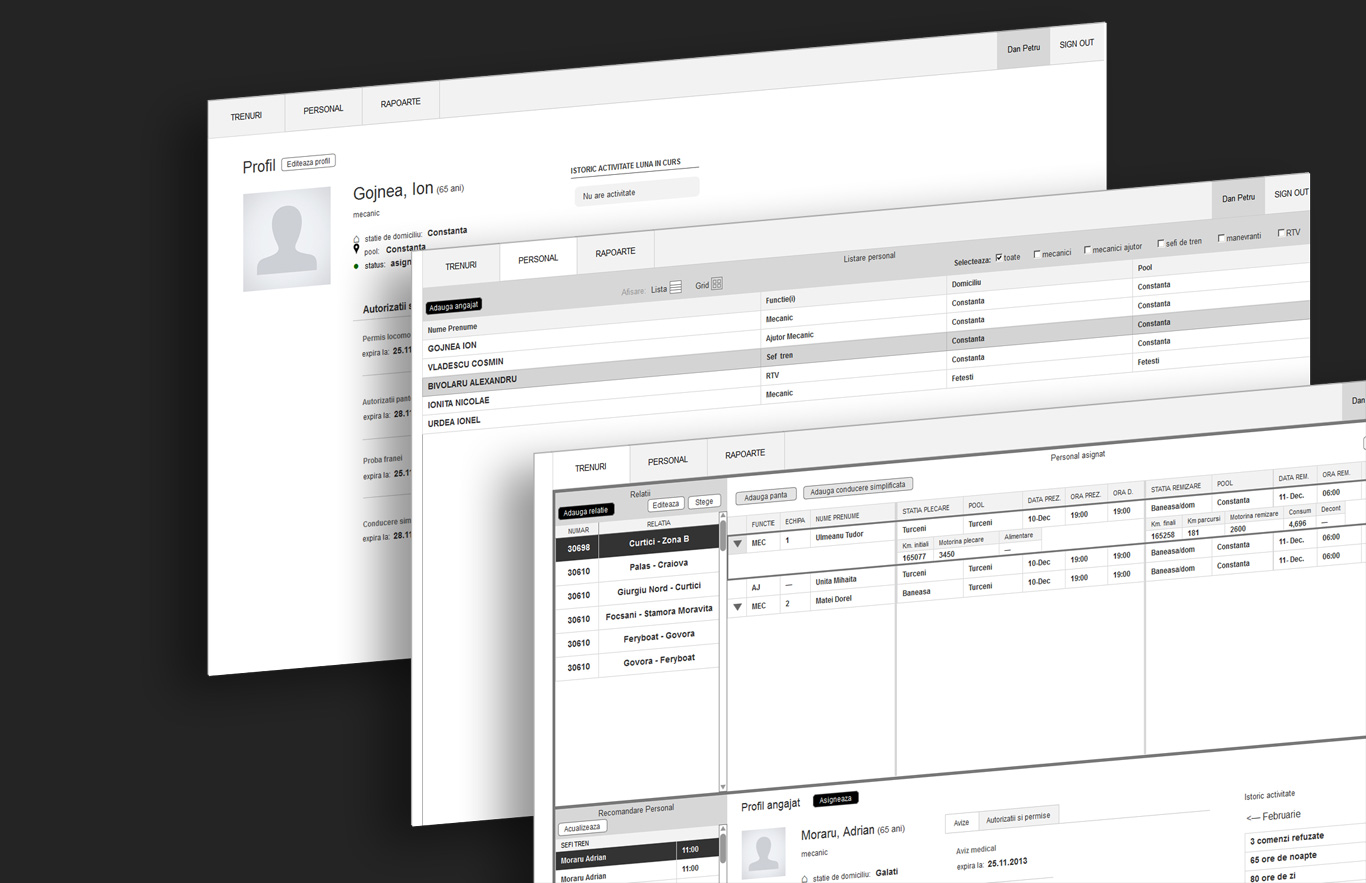
Task: Click the Editeaza button in Relatii panel
Action: (x=666, y=504)
